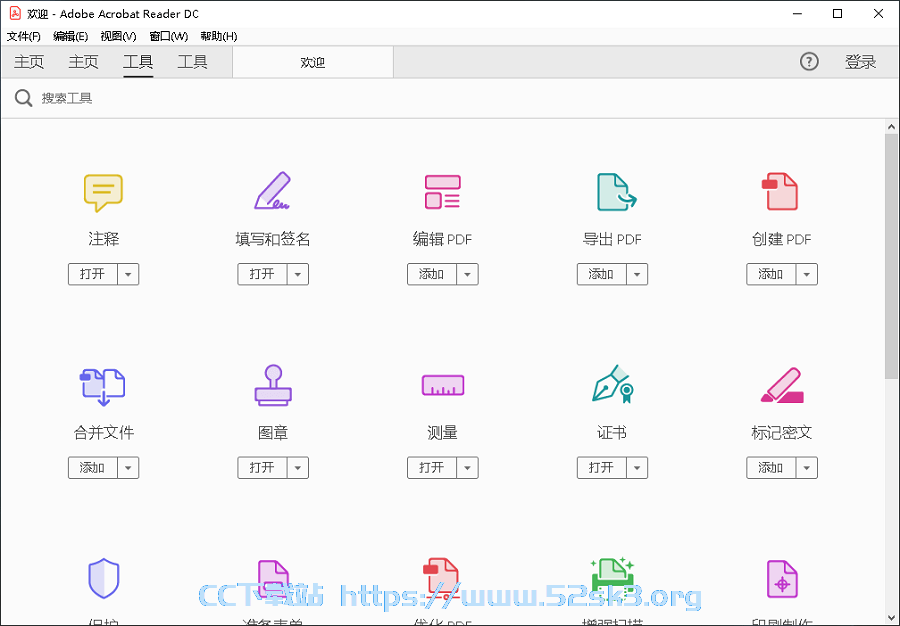This screenshot has height=626, width=900.
Task: Click the magnifying glass search icon
Action: 24,98
